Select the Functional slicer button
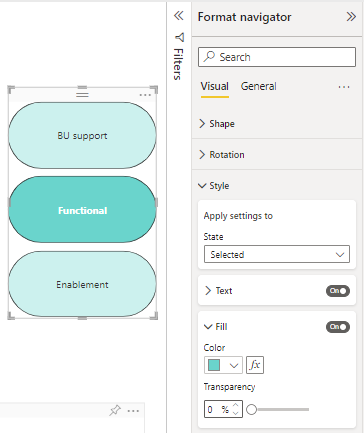This screenshot has width=364, height=433. [82, 210]
